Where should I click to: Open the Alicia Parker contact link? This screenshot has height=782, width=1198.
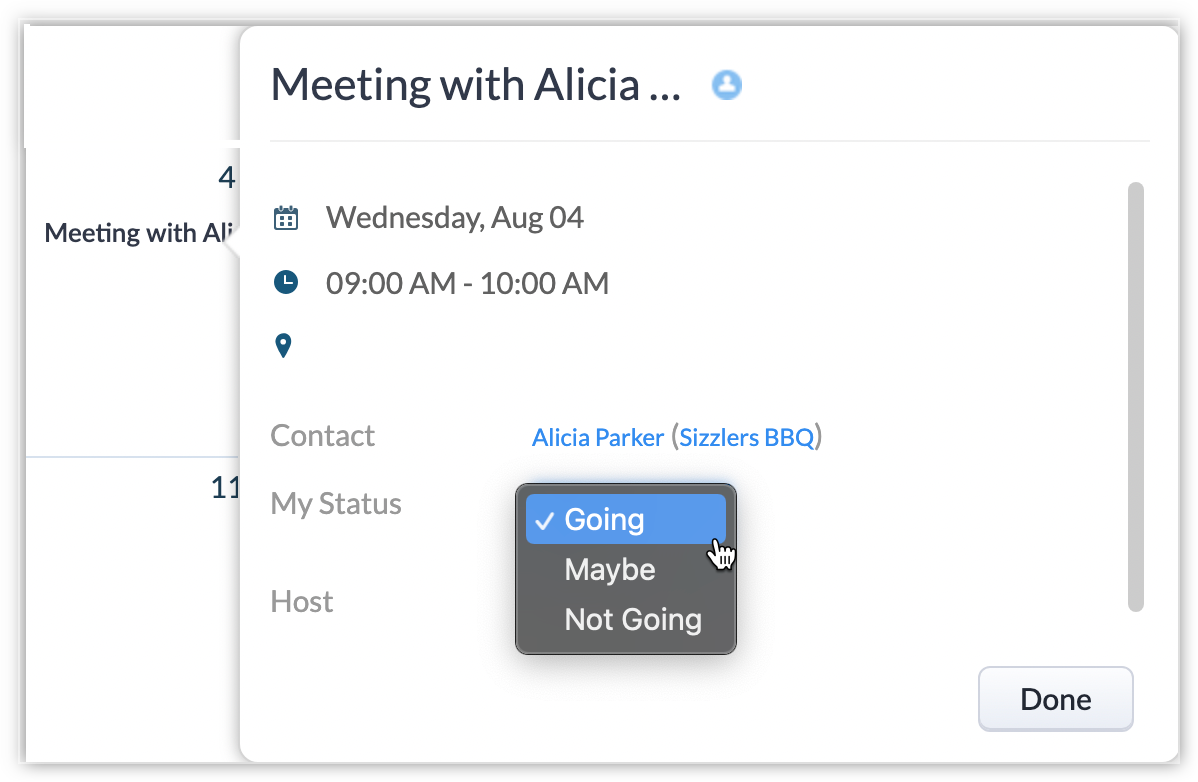(x=598, y=437)
